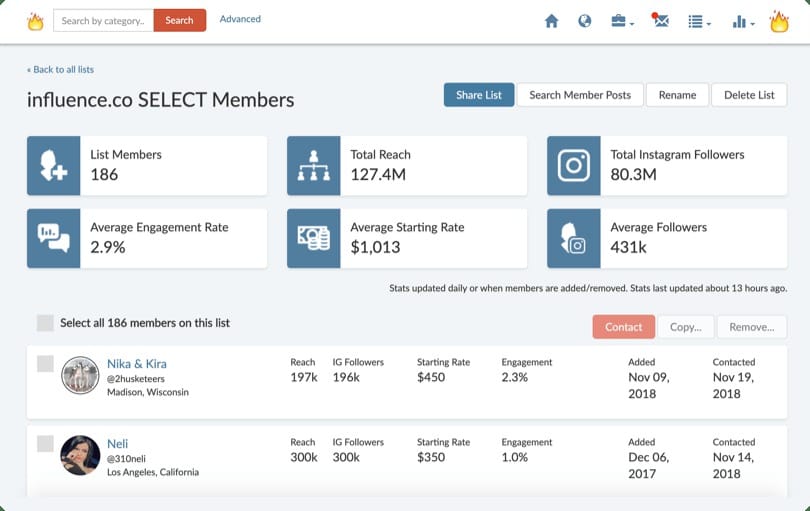
Task: Click the Share List button
Action: 479,95
